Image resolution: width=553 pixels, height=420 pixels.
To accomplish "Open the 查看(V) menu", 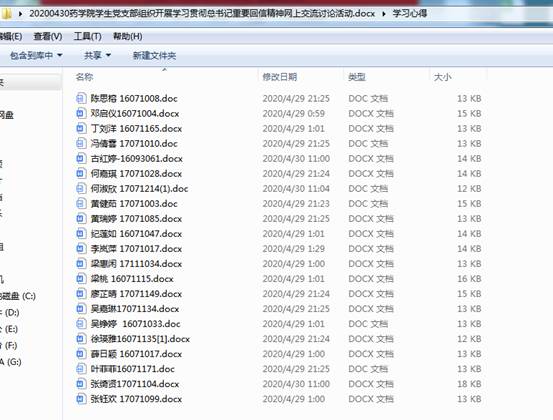I will 48,36.
